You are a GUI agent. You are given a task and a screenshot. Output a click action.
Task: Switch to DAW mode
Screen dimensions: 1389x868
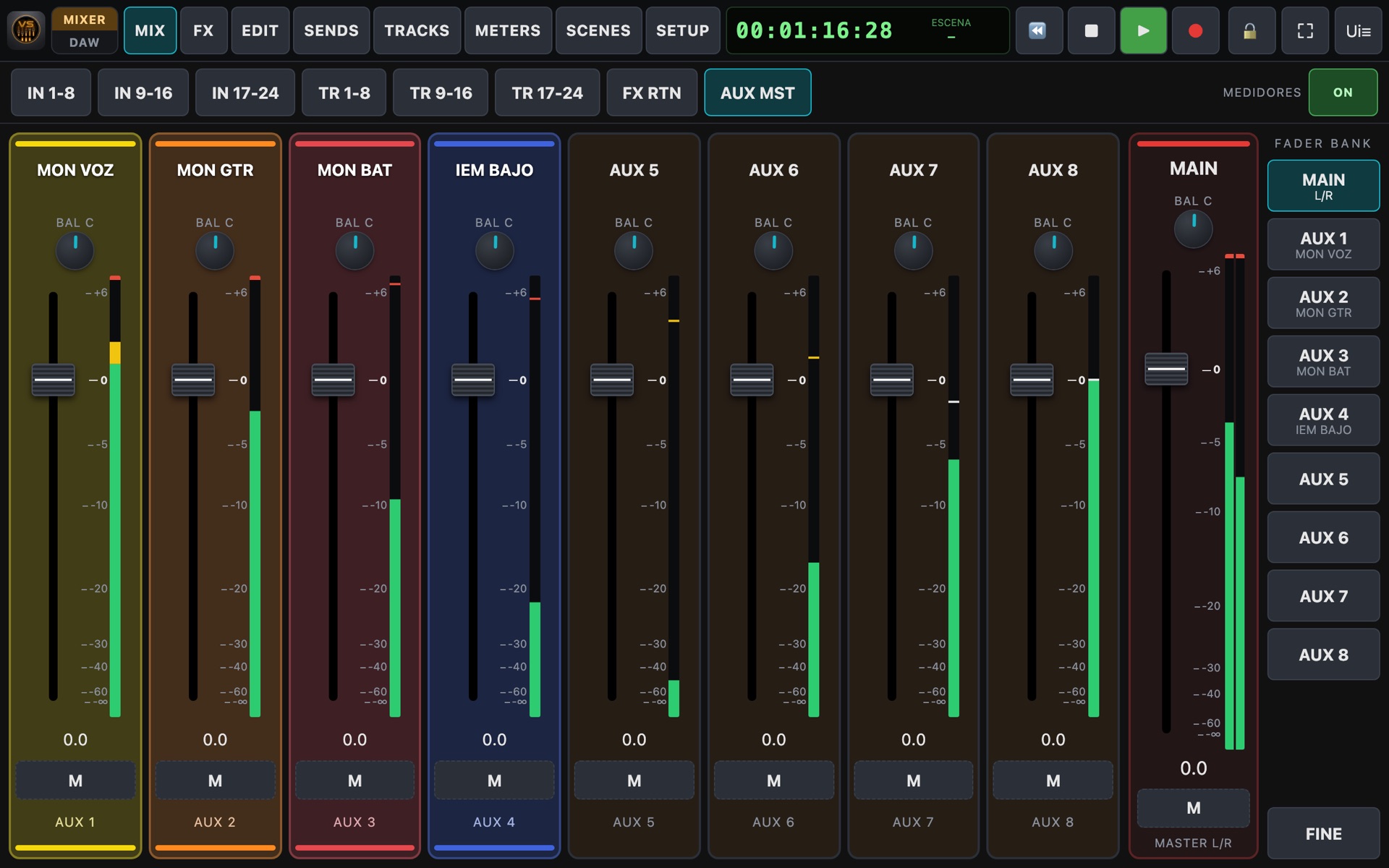pos(85,43)
